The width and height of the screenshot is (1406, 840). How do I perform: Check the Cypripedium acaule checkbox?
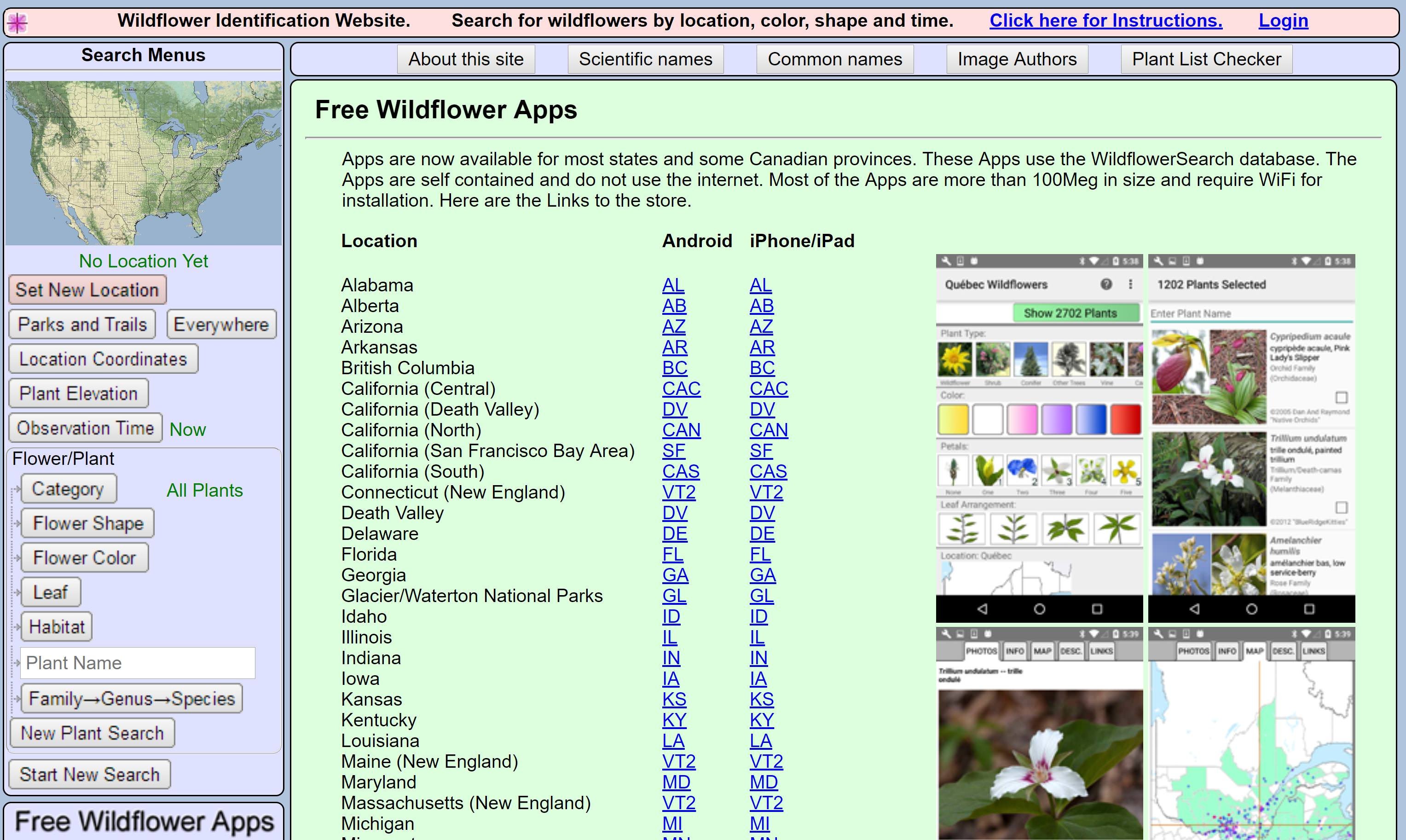tap(1341, 398)
